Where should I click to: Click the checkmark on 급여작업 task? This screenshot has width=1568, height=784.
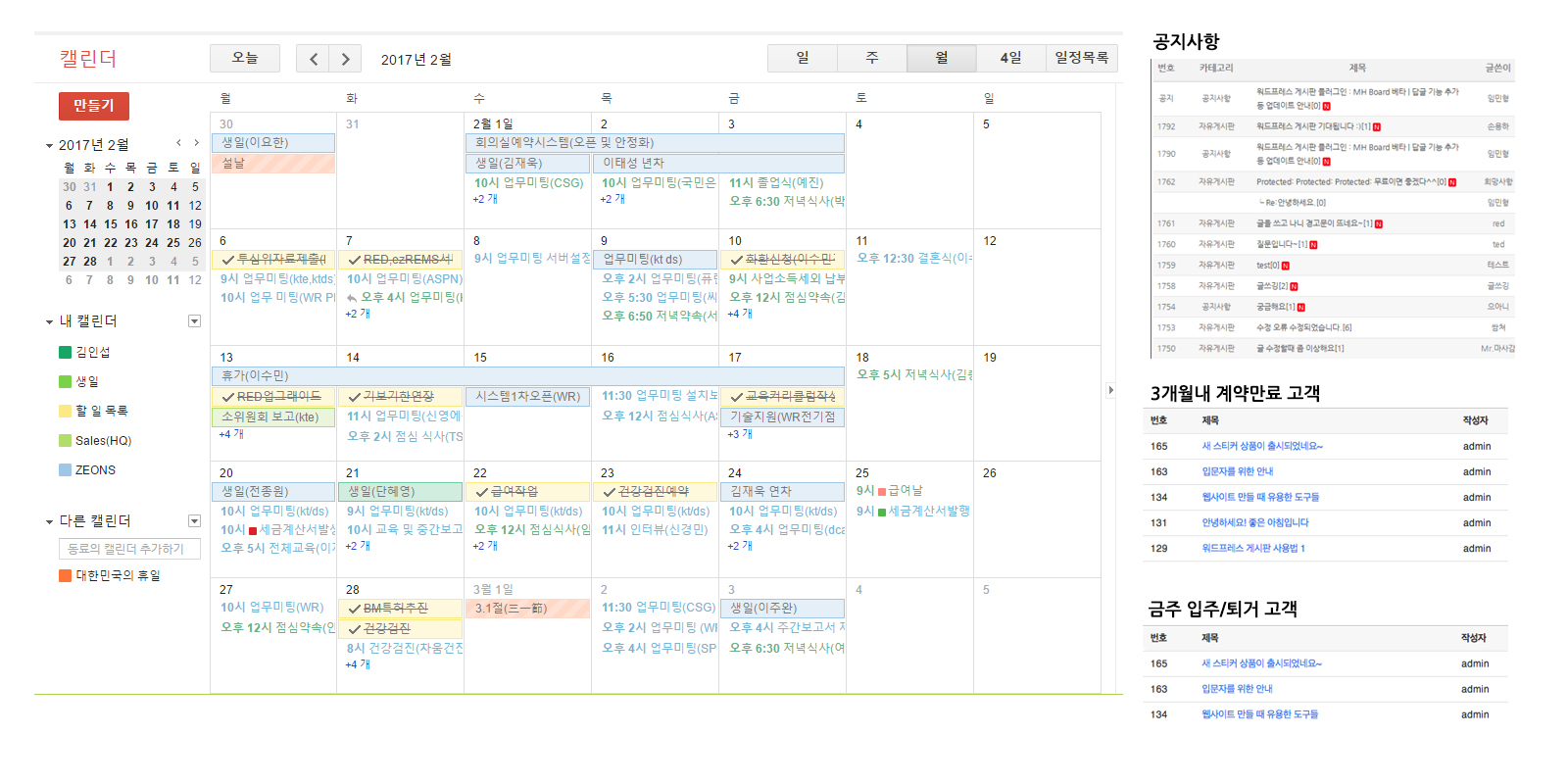[x=481, y=492]
